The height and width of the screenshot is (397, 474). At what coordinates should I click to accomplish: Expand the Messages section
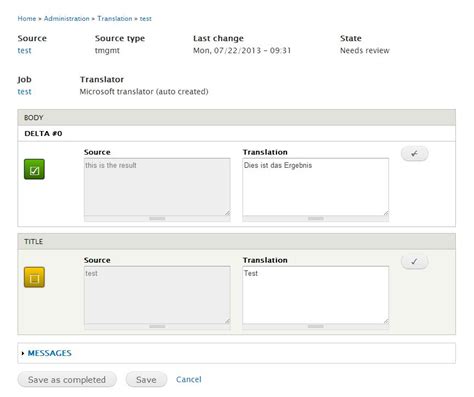point(49,353)
